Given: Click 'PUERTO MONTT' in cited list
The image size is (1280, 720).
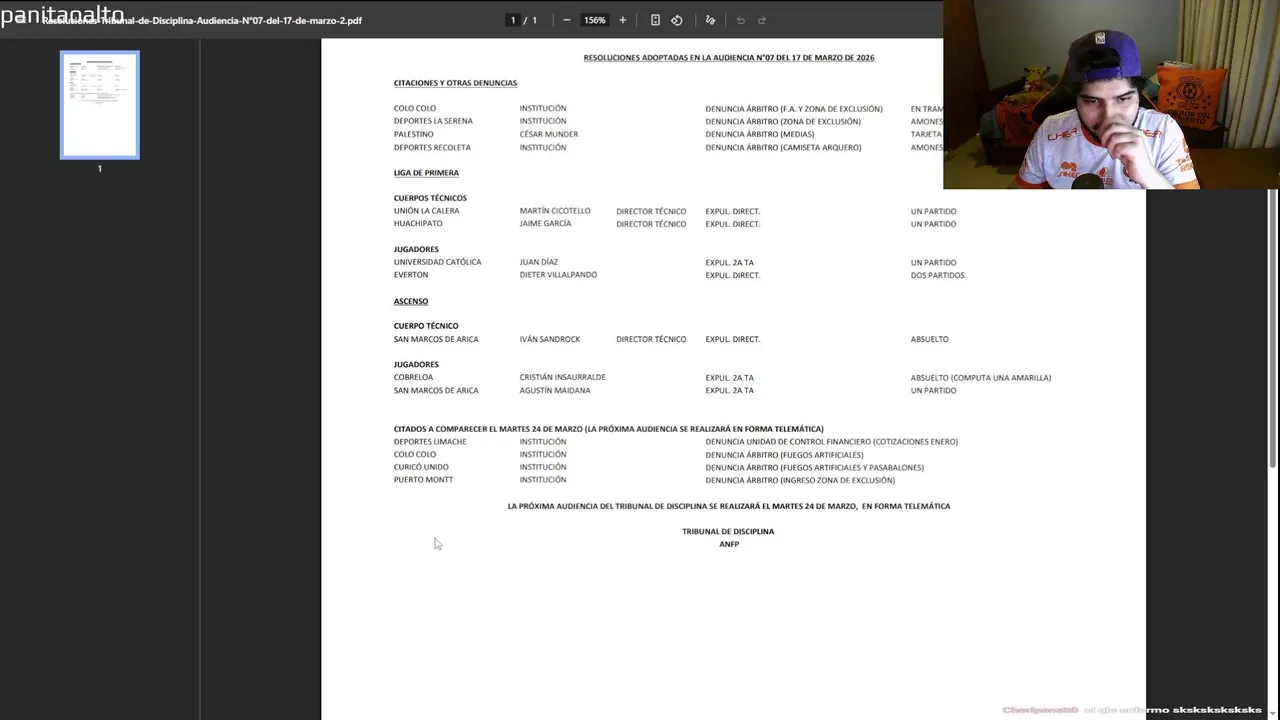Looking at the screenshot, I should point(423,480).
